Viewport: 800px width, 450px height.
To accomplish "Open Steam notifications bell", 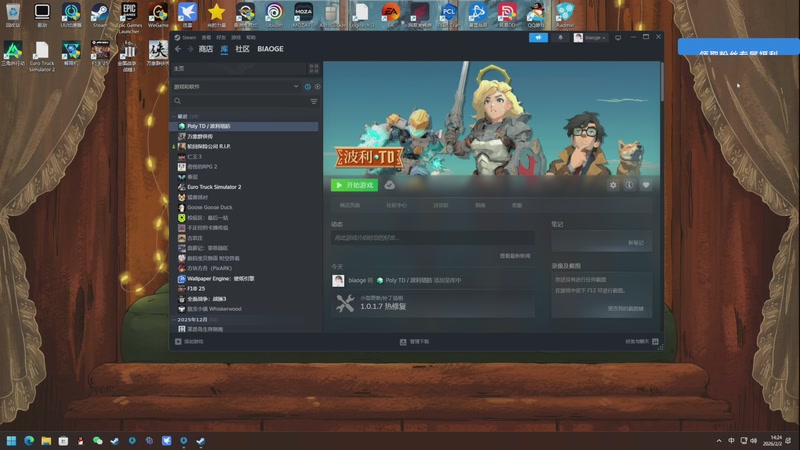I will (x=560, y=38).
